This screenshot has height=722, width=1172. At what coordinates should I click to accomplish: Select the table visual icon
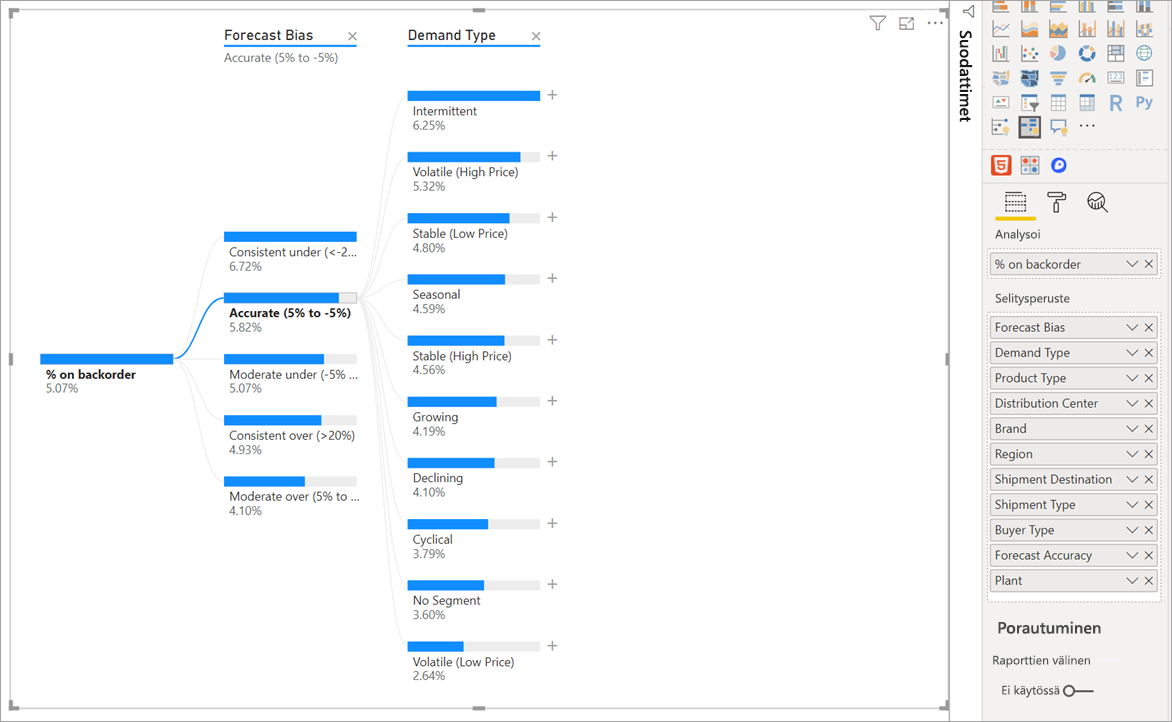(1058, 102)
